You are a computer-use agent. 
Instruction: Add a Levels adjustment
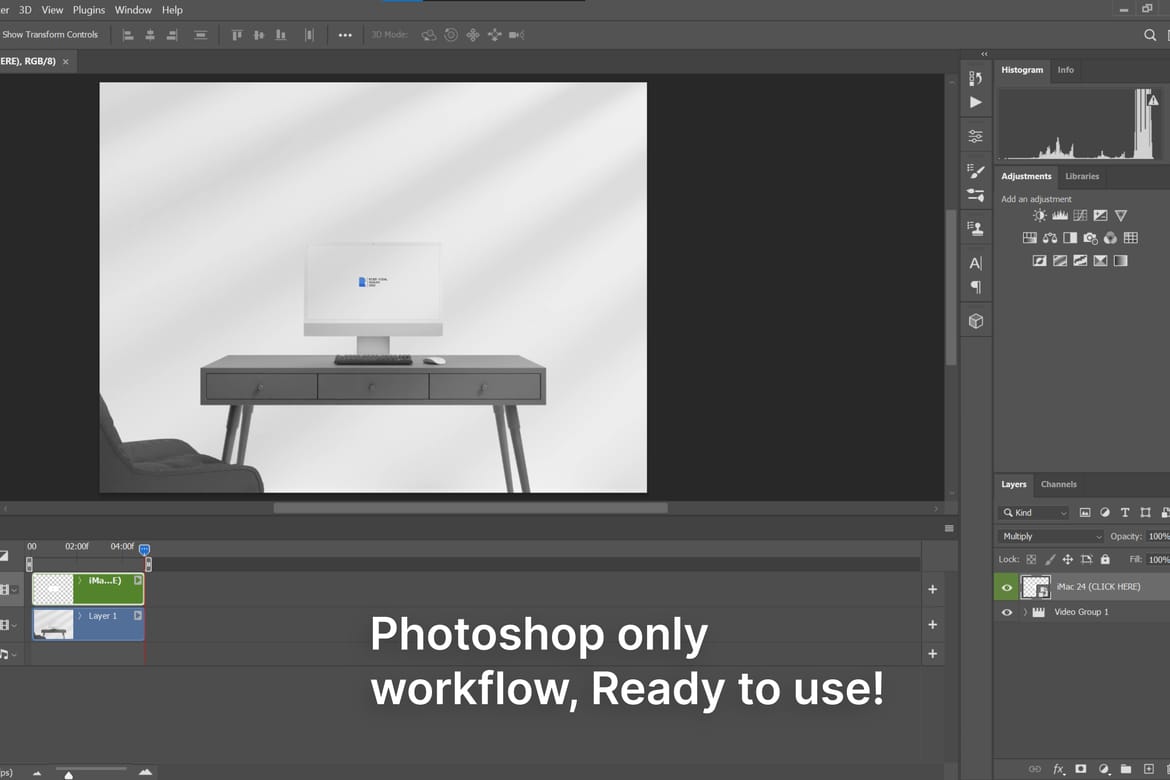coord(1060,216)
